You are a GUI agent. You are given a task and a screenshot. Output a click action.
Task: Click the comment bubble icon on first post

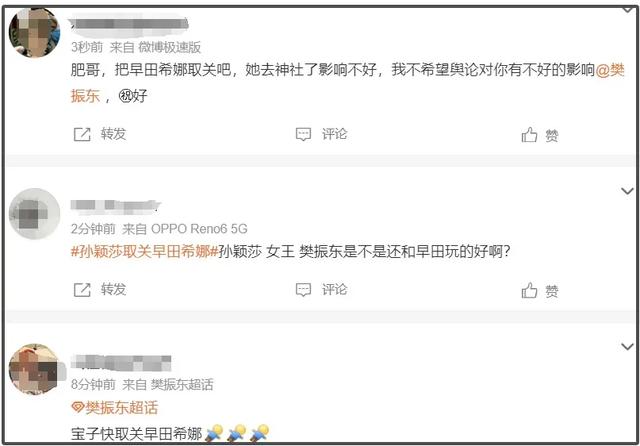pos(303,134)
